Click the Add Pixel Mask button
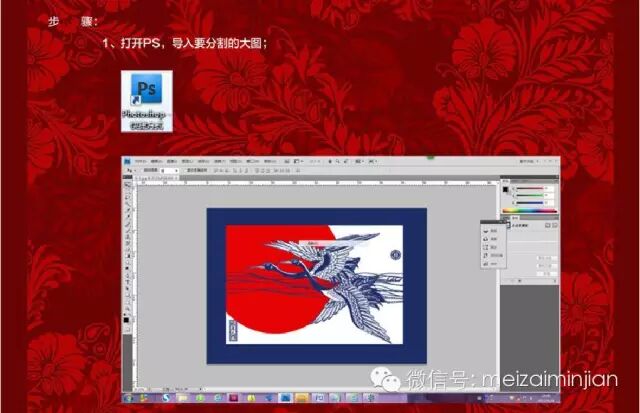Viewport: 640px width, 413px height. [x=548, y=225]
